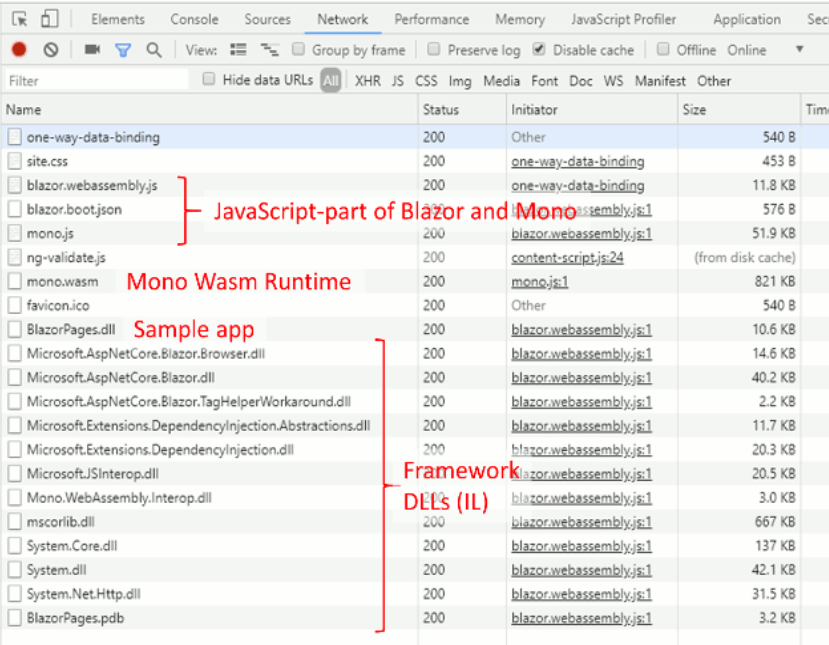The image size is (829, 645).
Task: Select the inspect element cursor icon
Action: 20,20
